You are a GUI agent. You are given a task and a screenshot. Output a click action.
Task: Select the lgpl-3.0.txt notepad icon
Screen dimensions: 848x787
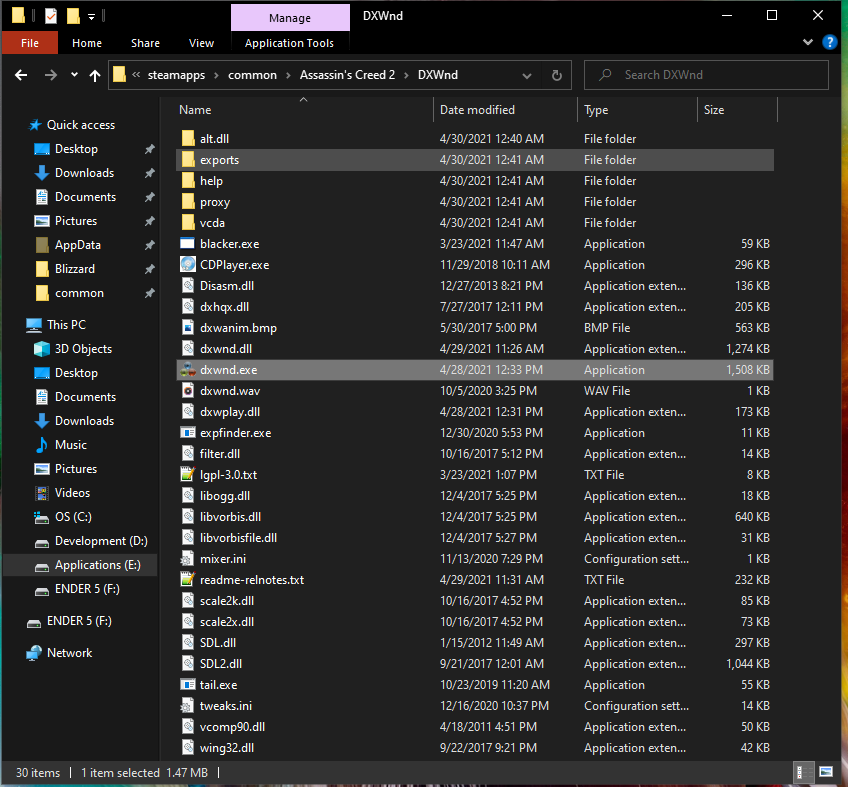pos(188,475)
